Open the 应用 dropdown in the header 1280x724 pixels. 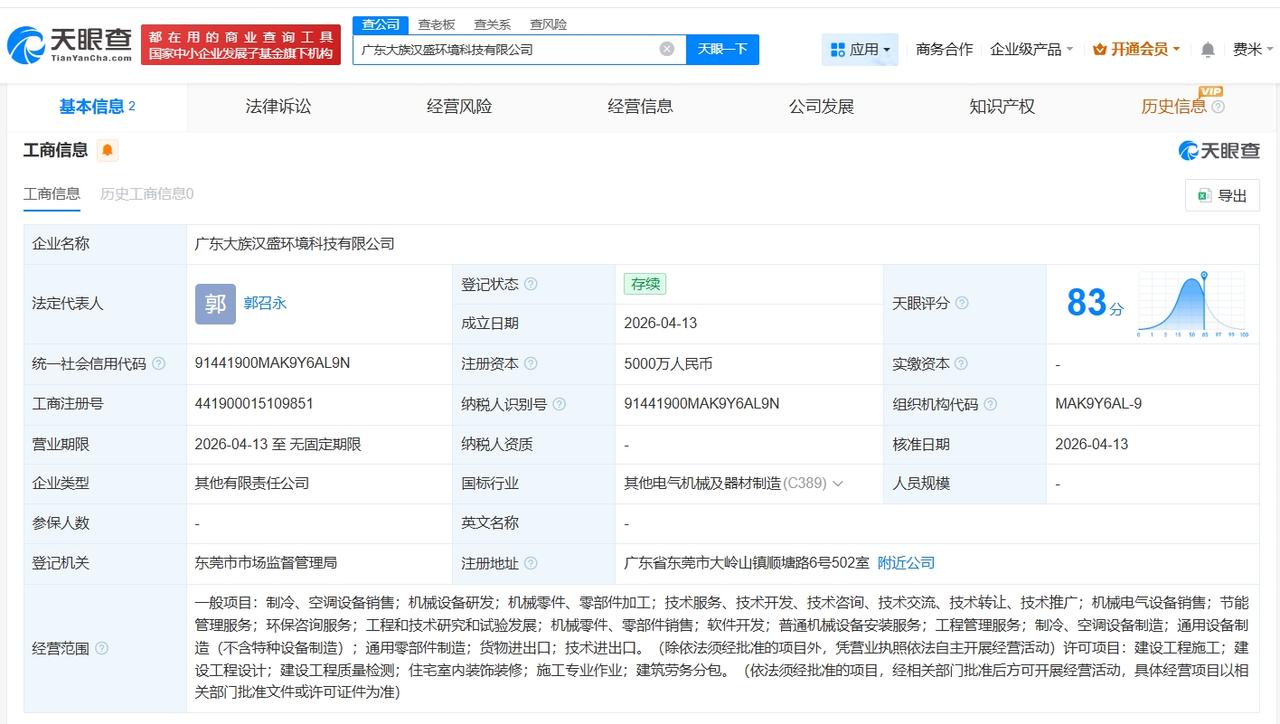pyautogui.click(x=862, y=48)
